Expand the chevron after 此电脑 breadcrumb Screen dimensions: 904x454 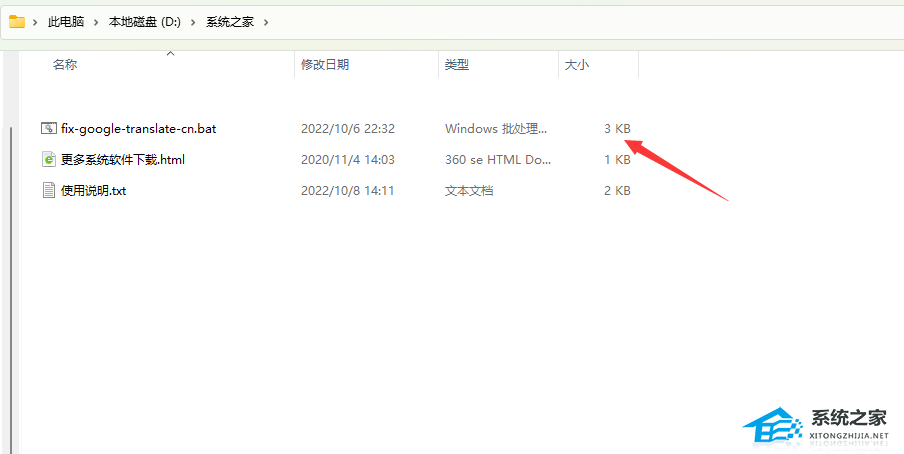(96, 21)
